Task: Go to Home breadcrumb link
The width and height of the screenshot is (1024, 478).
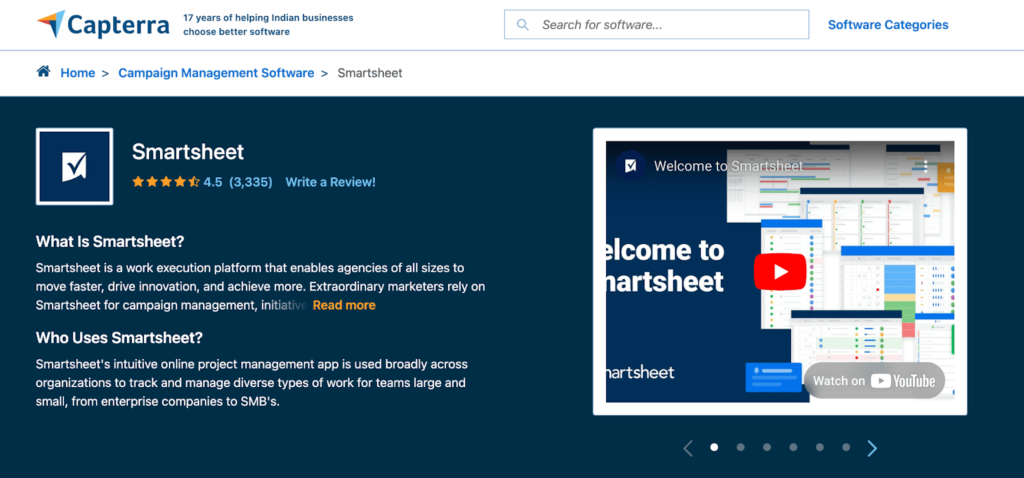Action: (78, 73)
